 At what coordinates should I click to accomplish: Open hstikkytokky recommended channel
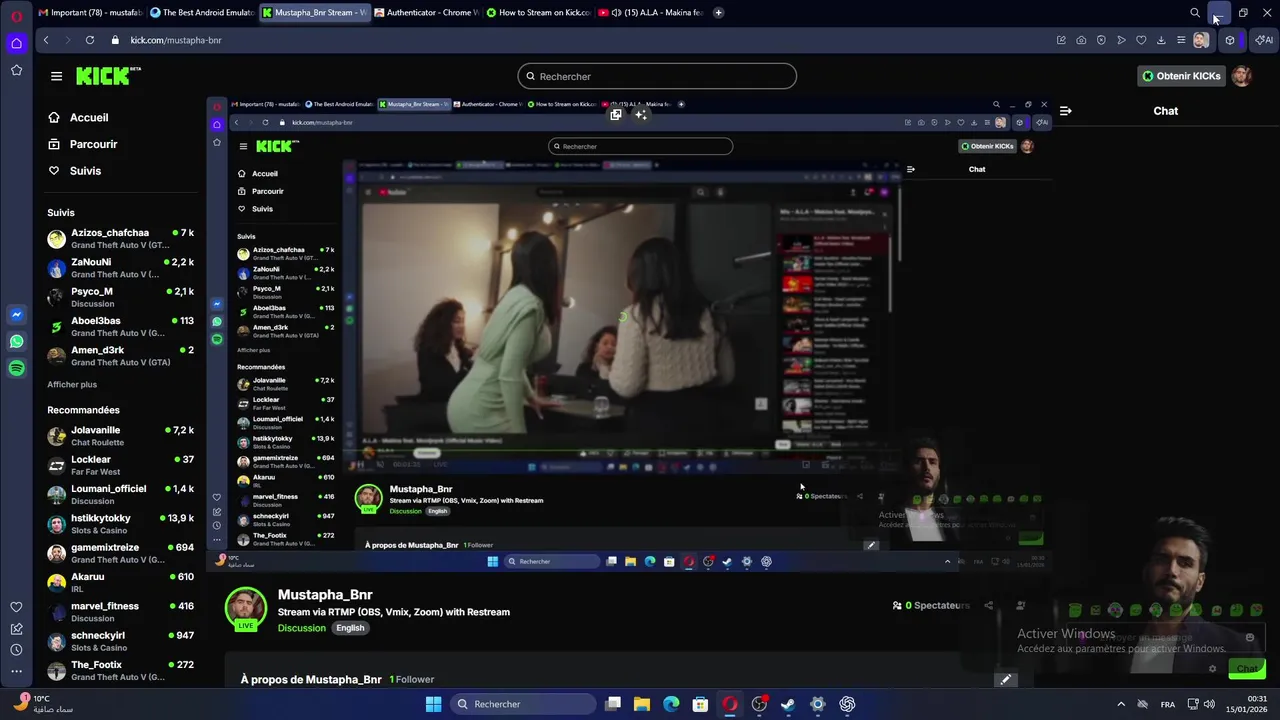pos(120,524)
